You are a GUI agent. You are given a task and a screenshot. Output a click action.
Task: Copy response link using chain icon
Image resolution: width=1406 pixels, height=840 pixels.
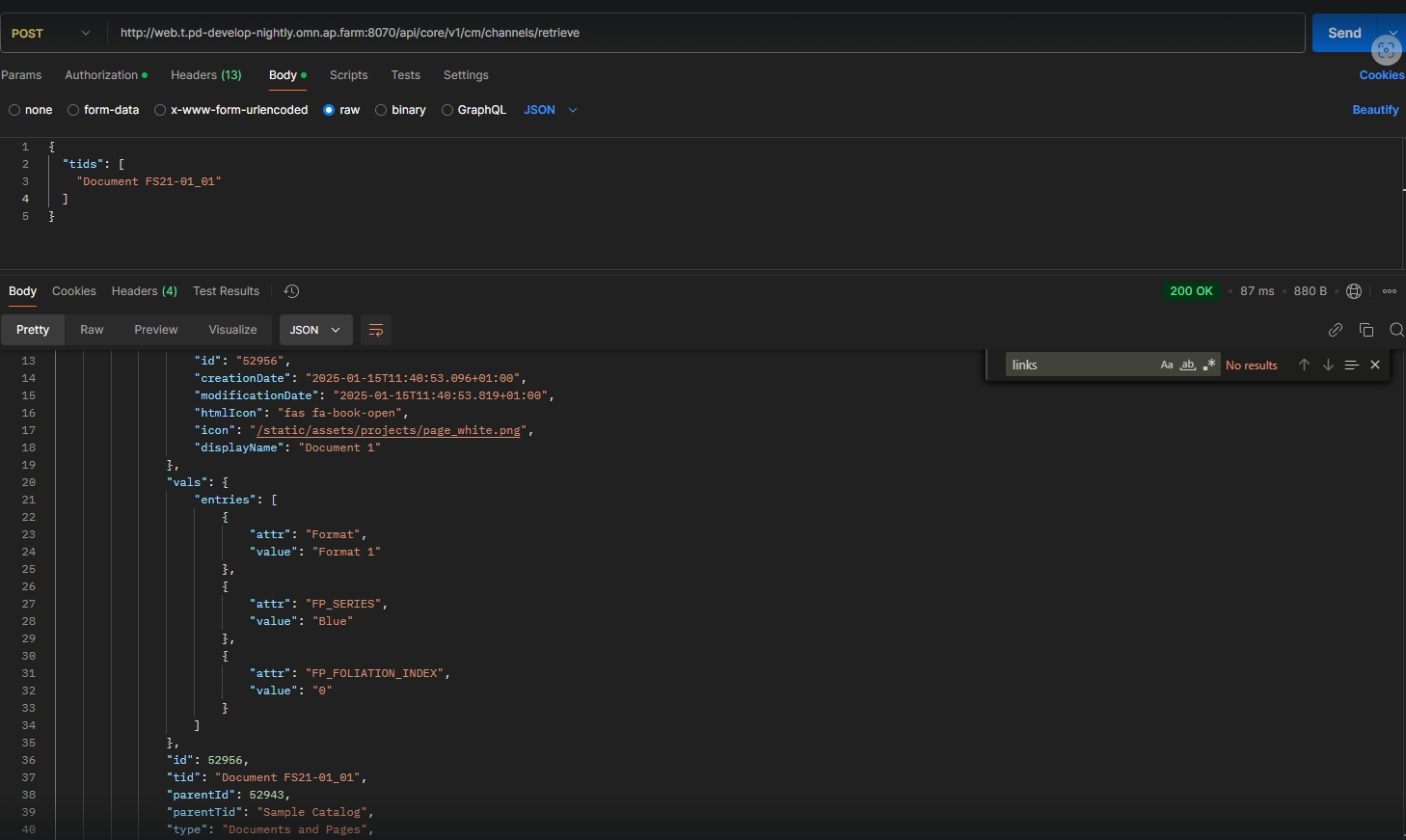[1336, 330]
